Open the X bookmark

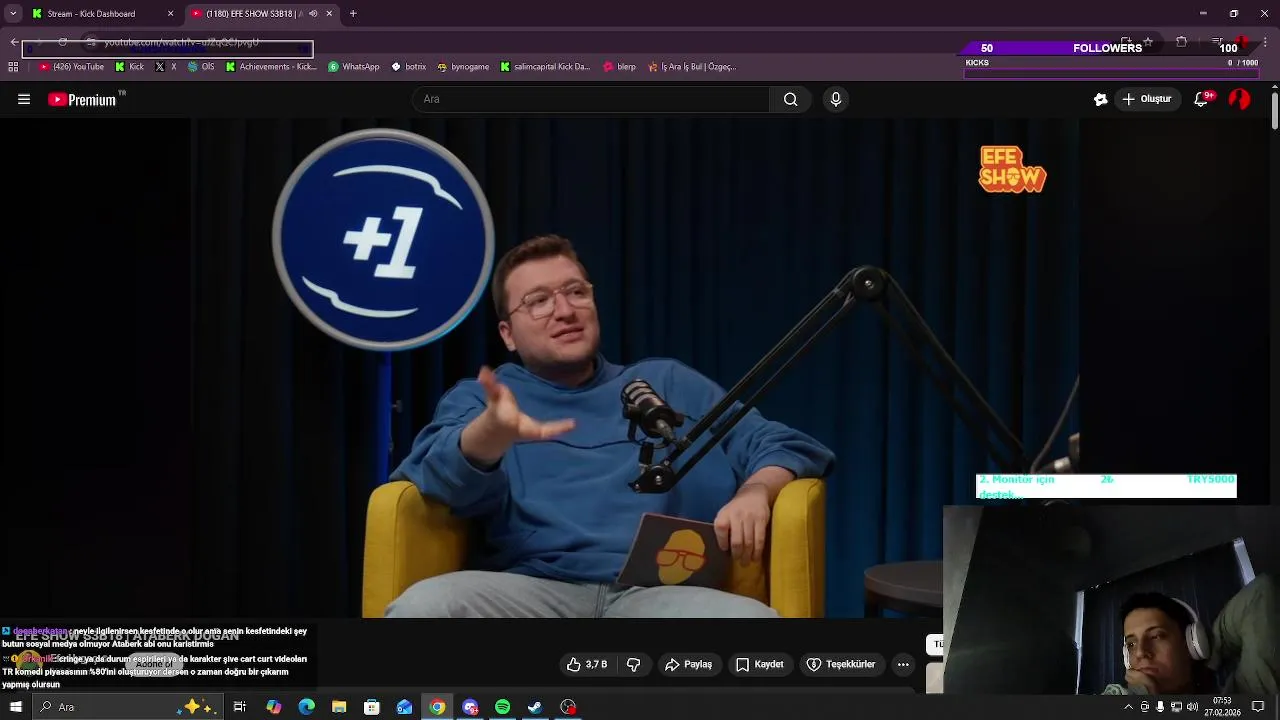166,67
